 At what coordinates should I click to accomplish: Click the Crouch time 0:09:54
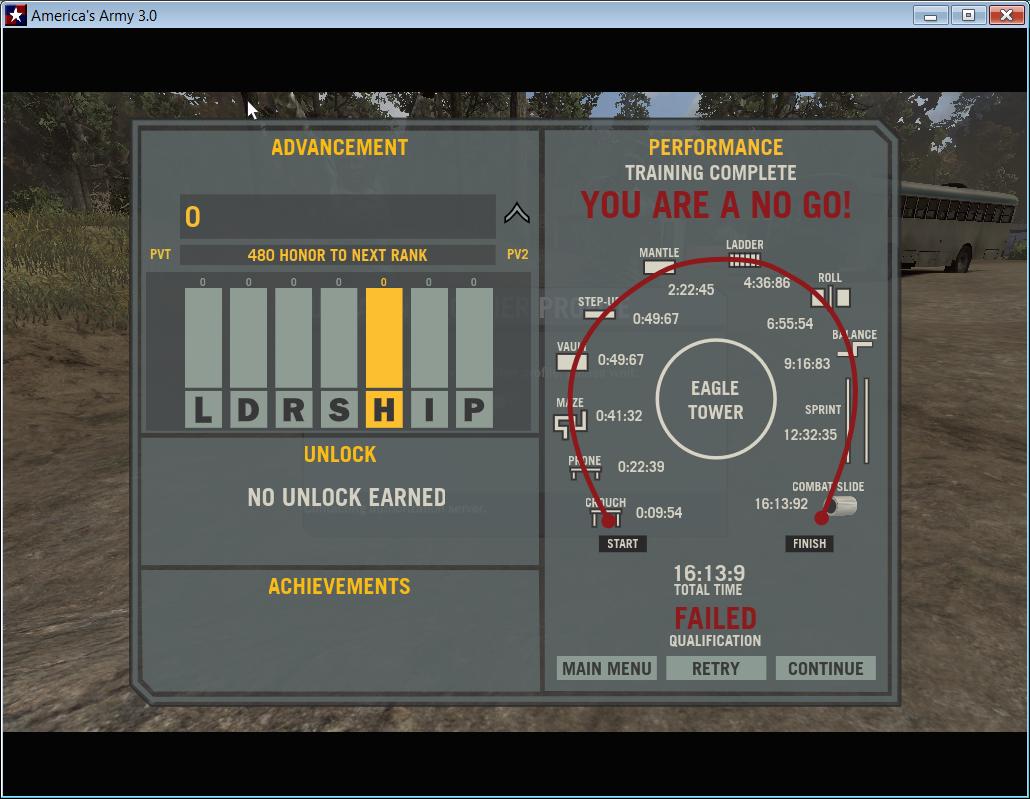point(659,513)
